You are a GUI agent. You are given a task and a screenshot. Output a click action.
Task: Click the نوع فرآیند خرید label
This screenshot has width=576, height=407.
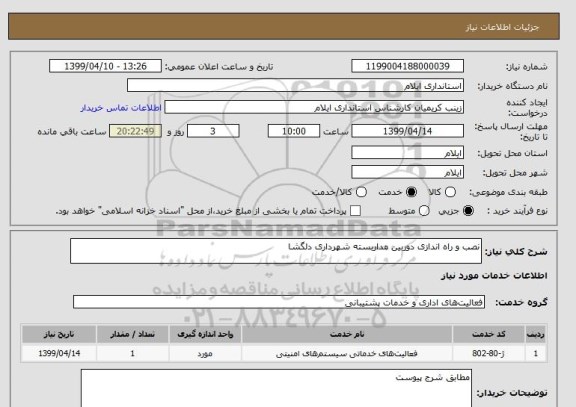click(x=517, y=211)
